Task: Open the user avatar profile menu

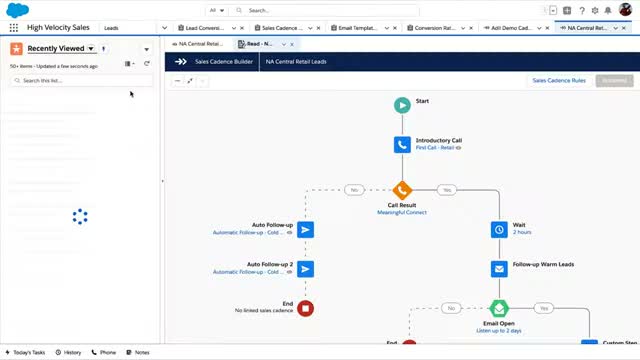Action: click(625, 9)
